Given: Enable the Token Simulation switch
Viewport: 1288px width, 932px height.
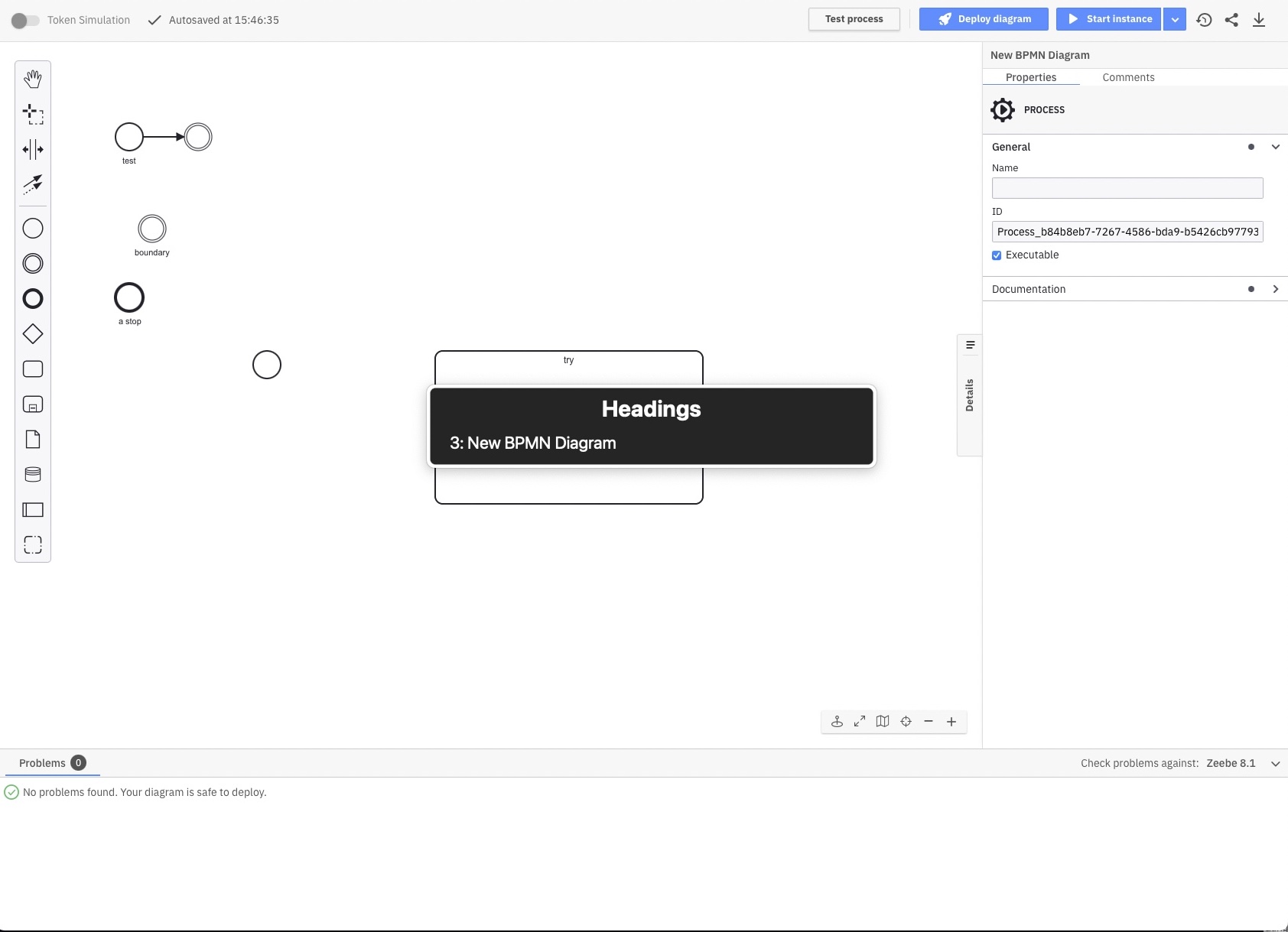Looking at the screenshot, I should [25, 21].
